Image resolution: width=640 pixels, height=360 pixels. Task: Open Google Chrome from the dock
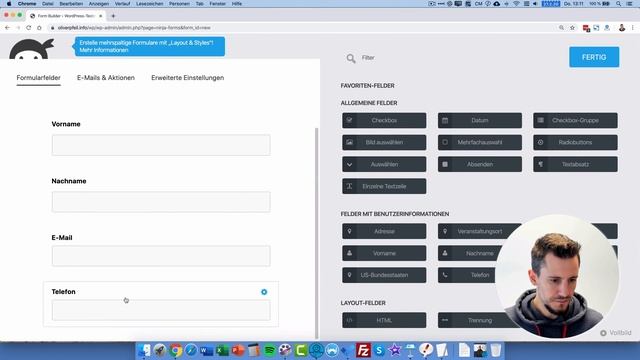(176, 350)
